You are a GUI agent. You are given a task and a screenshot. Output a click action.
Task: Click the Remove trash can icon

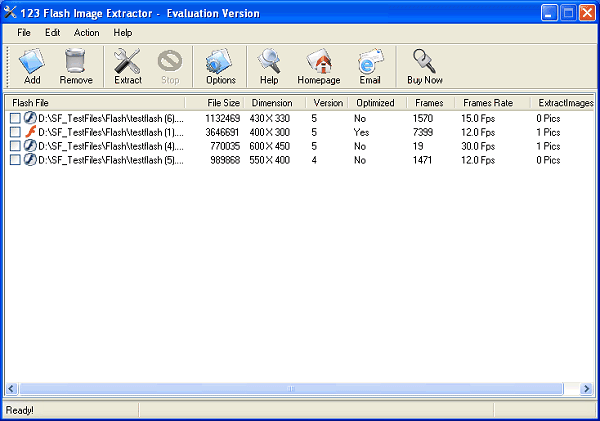[x=75, y=60]
